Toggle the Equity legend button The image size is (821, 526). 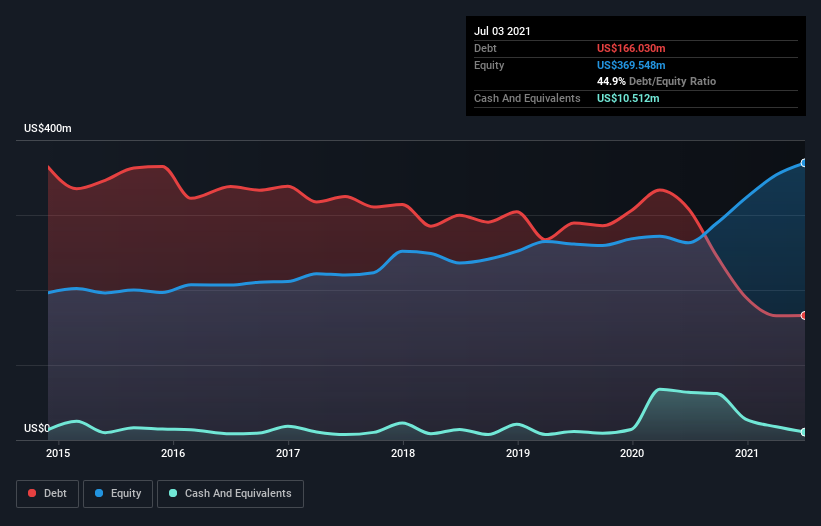[x=118, y=494]
